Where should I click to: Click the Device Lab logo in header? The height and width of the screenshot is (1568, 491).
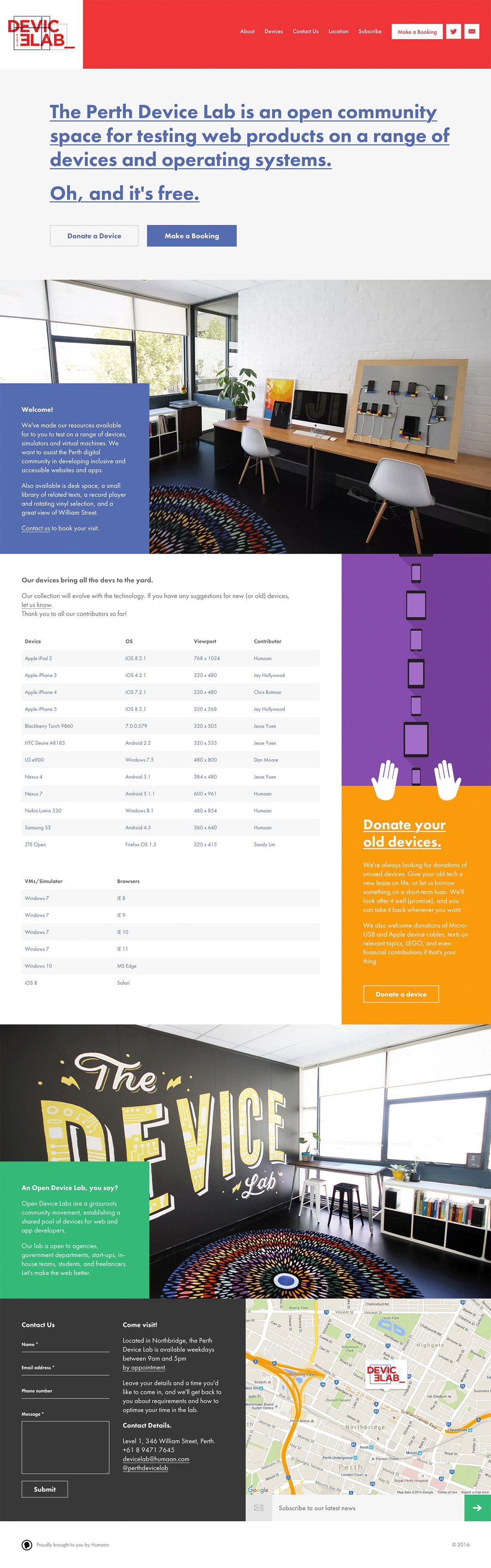(41, 34)
